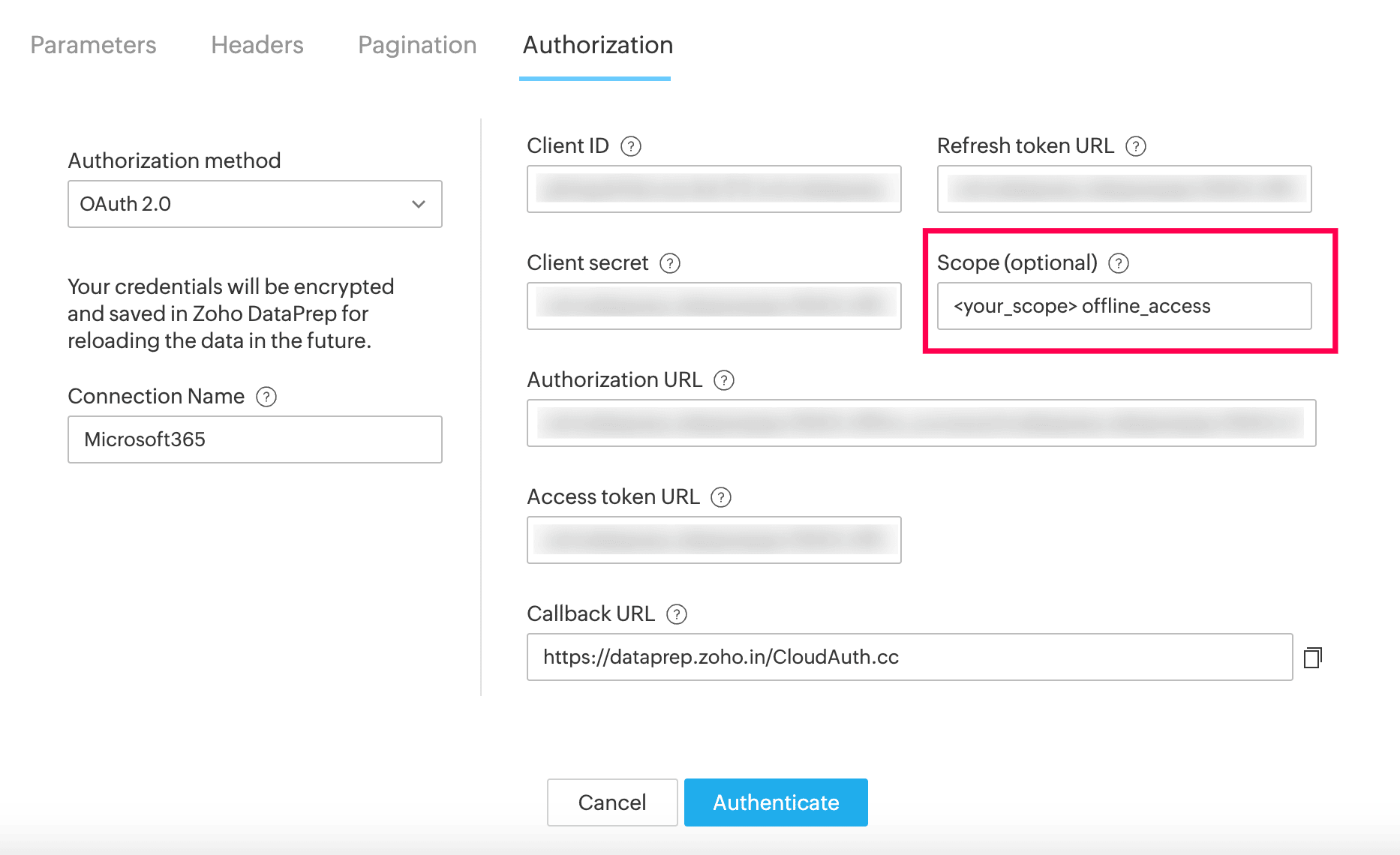
Task: Click the Refresh token URL help icon
Action: point(1136,146)
